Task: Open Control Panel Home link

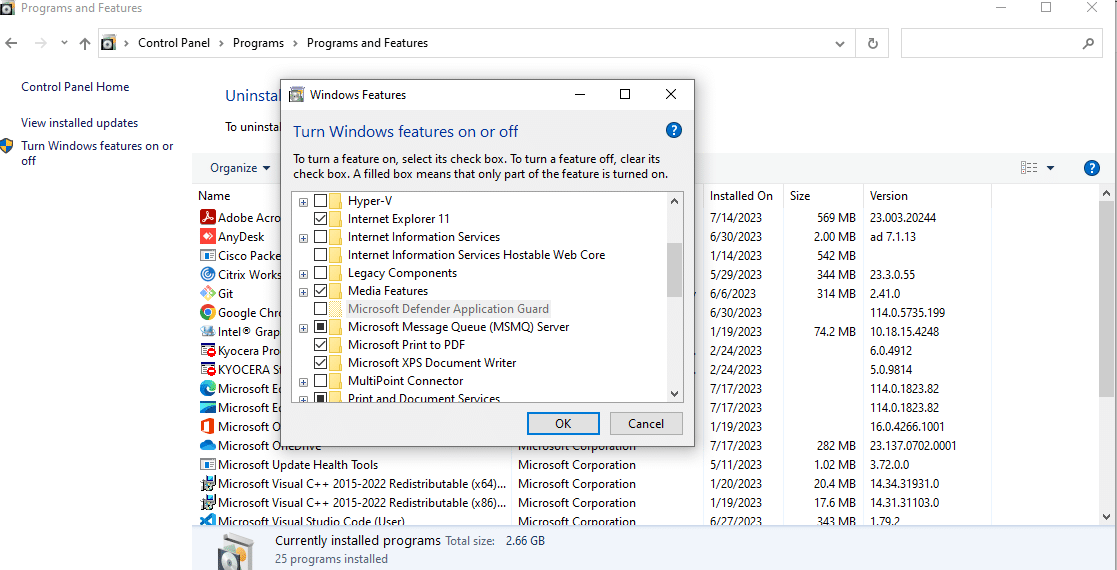Action: pyautogui.click(x=76, y=87)
